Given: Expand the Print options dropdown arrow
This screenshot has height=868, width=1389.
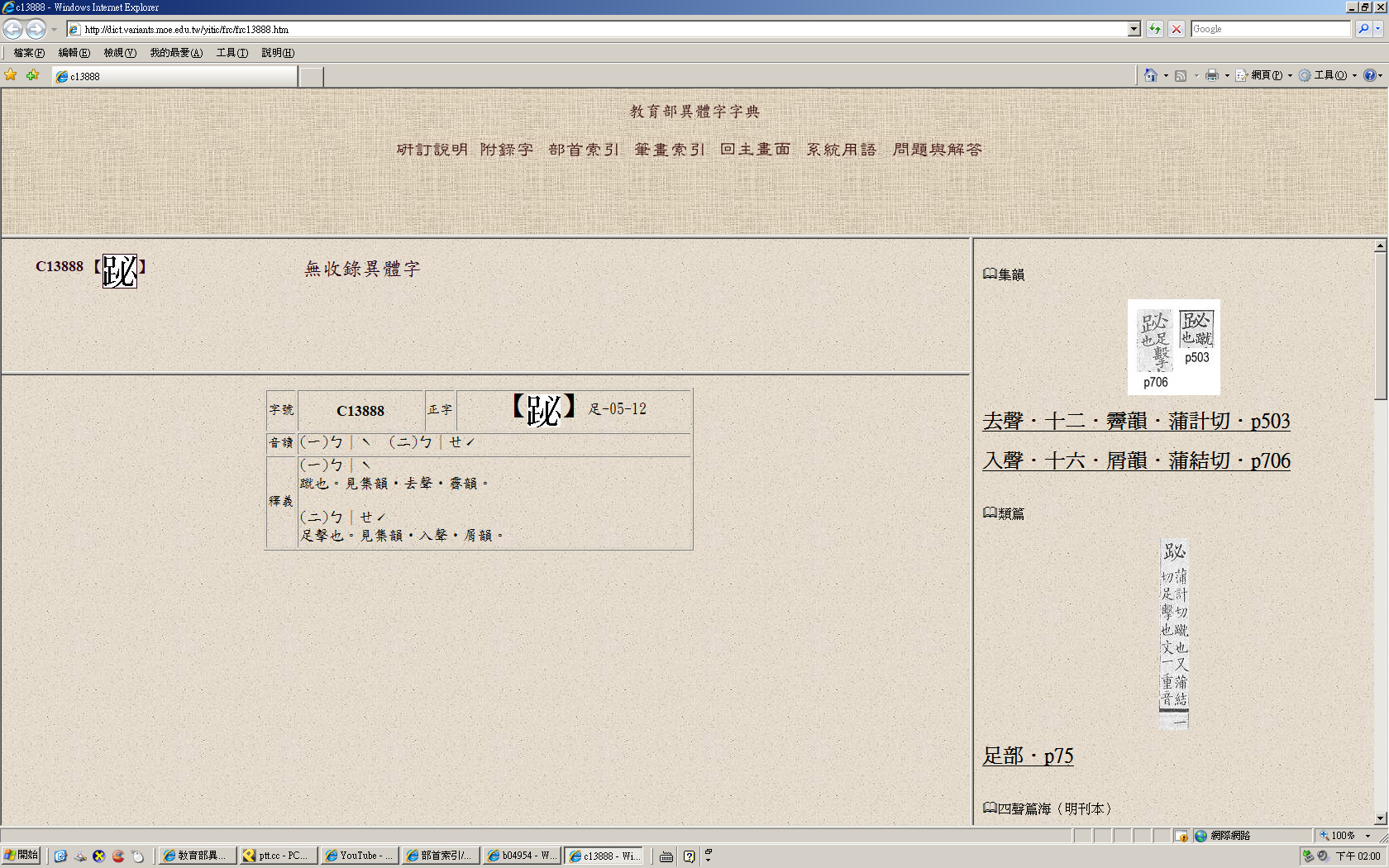Looking at the screenshot, I should click(x=1227, y=75).
